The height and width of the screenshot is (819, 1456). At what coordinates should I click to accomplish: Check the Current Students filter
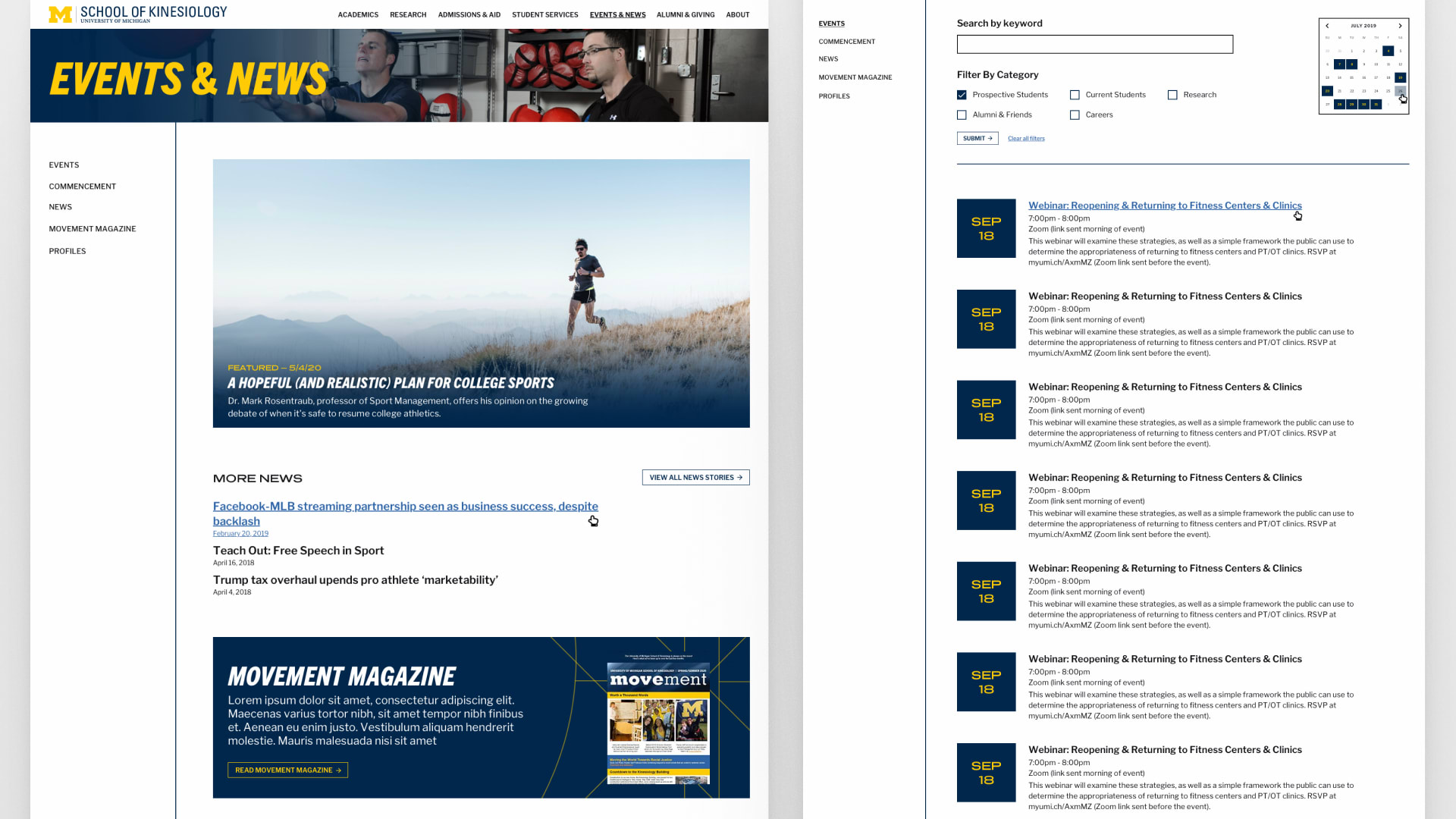point(1075,95)
